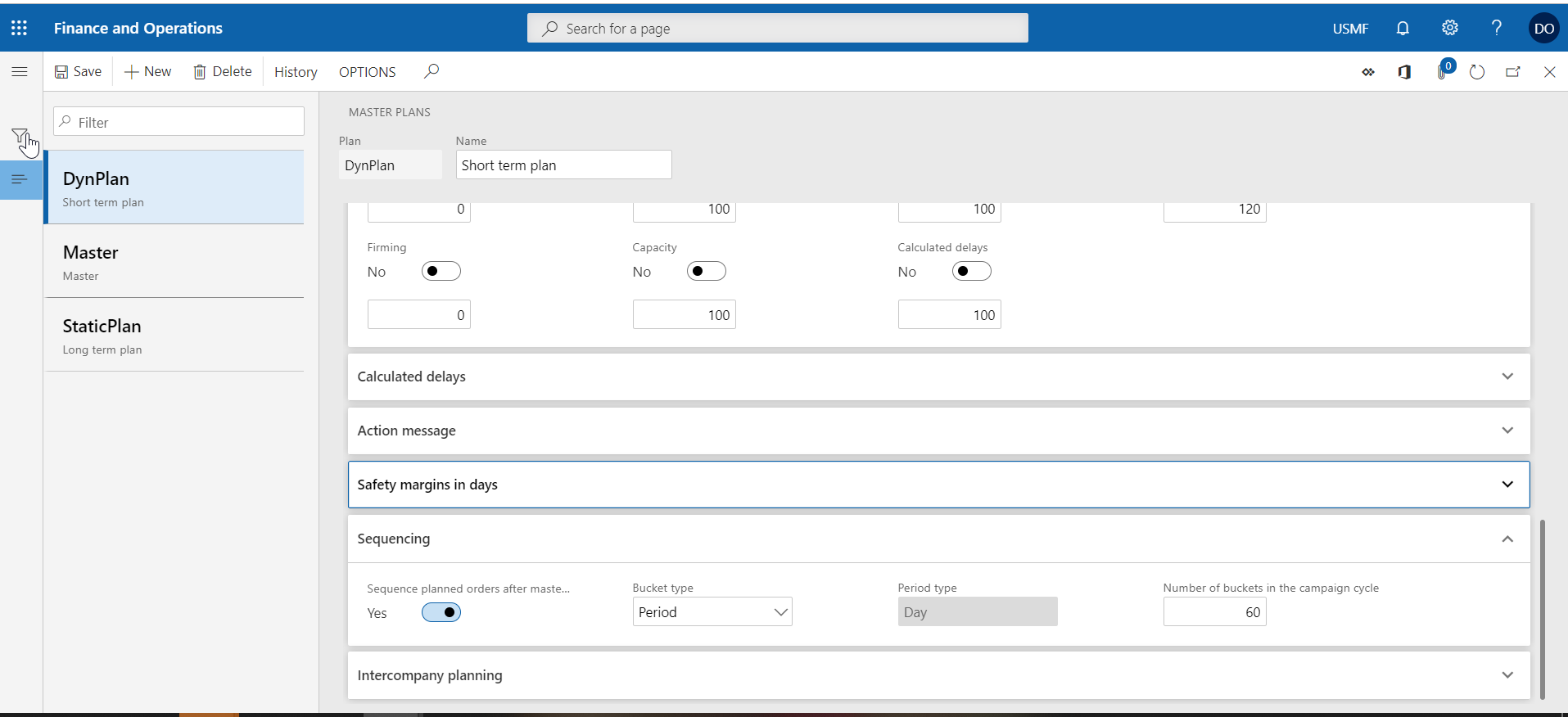The image size is (1568, 717).
Task: Open the History menu item
Action: (x=296, y=72)
